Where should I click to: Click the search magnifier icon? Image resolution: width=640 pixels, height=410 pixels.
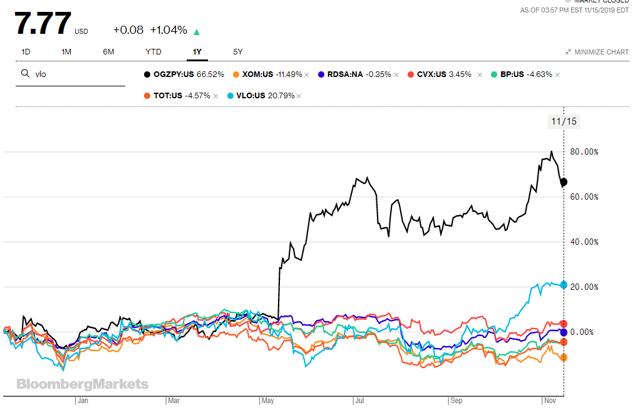pyautogui.click(x=23, y=74)
